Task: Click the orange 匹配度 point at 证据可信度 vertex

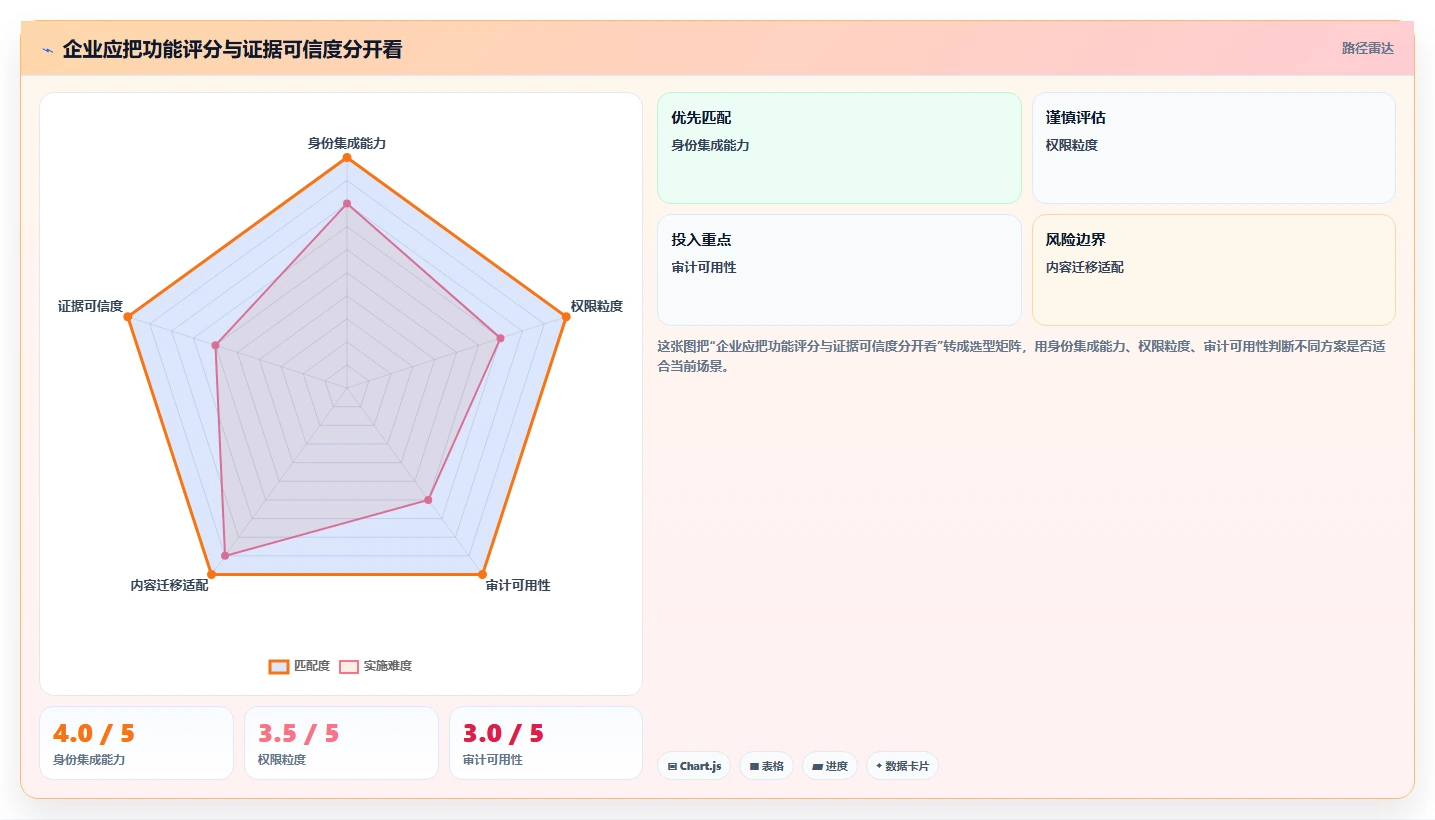Action: tap(128, 317)
